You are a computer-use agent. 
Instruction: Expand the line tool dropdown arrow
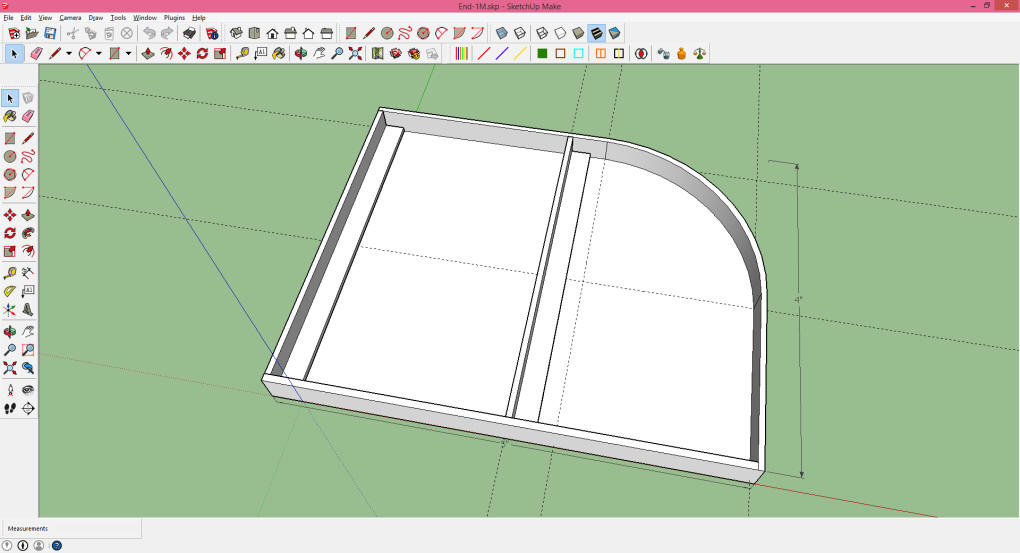pos(69,53)
